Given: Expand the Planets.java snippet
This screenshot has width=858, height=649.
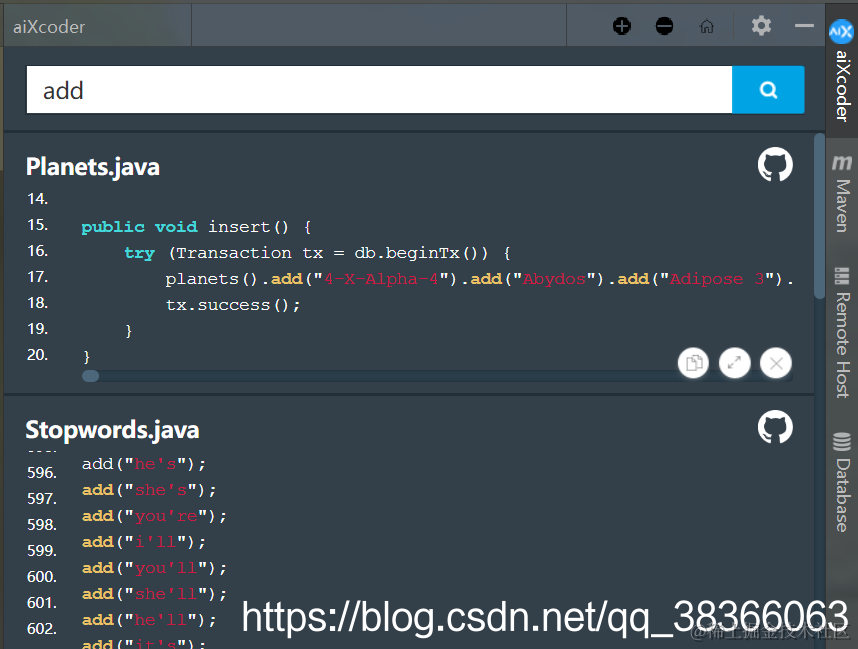Looking at the screenshot, I should point(734,363).
